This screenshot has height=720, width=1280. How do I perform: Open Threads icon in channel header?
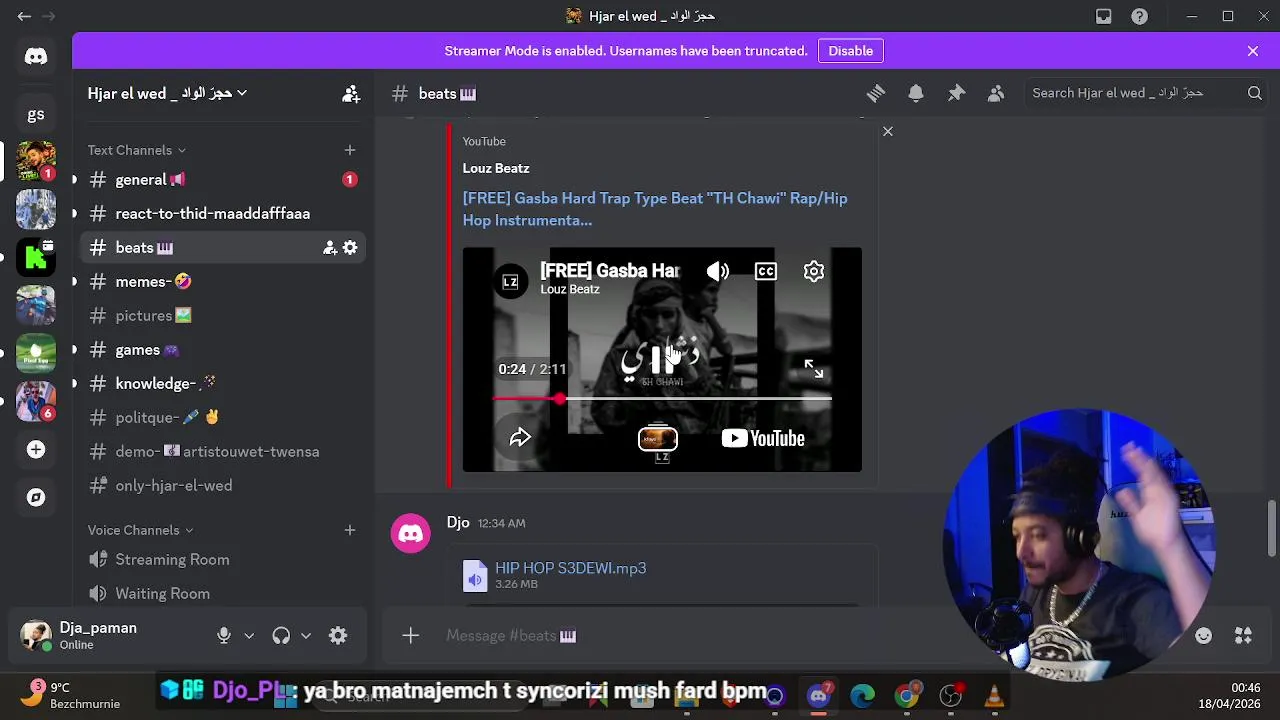pos(876,93)
